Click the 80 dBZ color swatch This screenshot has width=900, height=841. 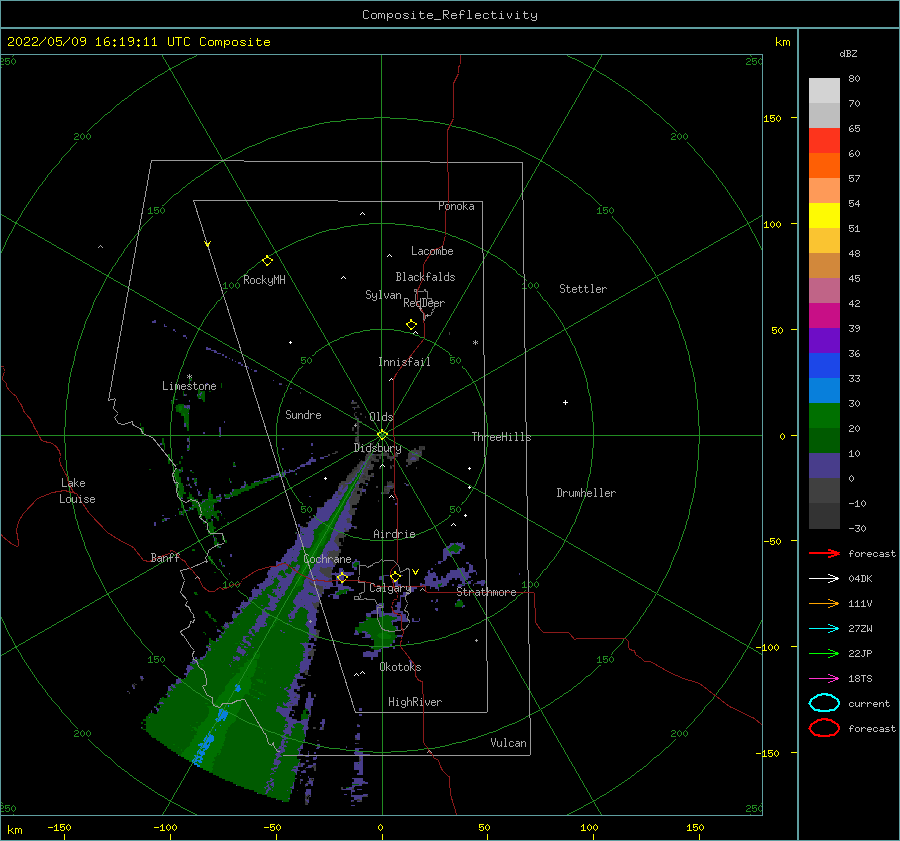pos(824,91)
